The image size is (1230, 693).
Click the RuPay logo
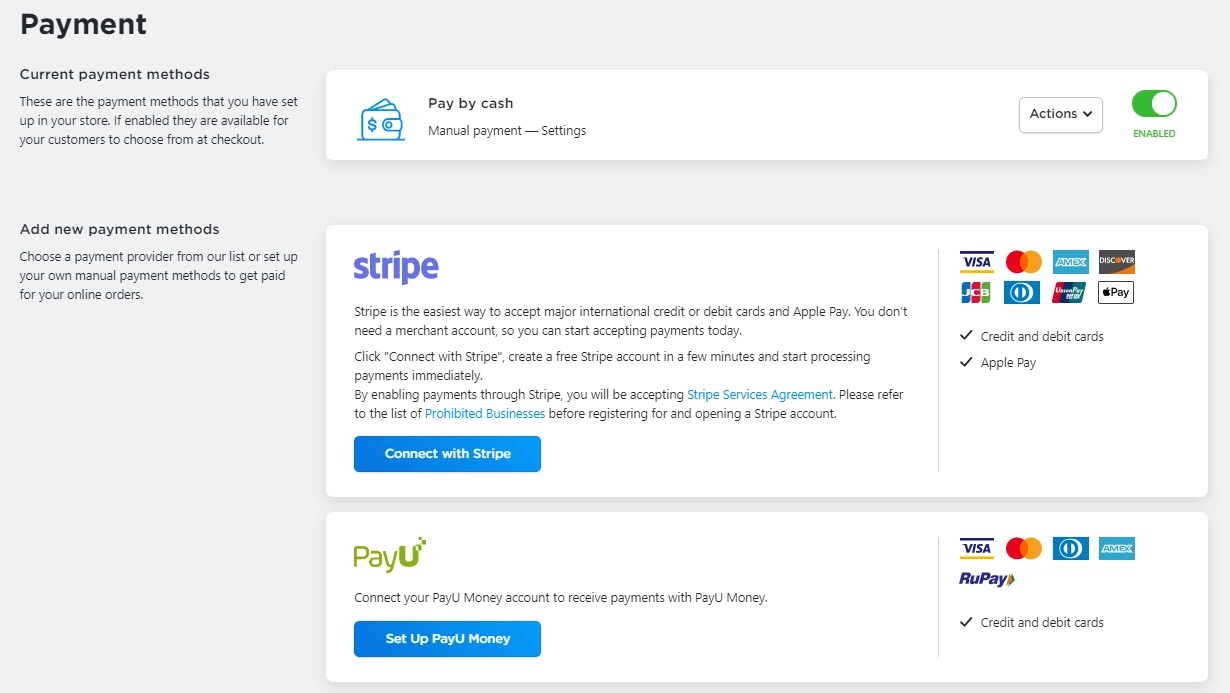[987, 579]
